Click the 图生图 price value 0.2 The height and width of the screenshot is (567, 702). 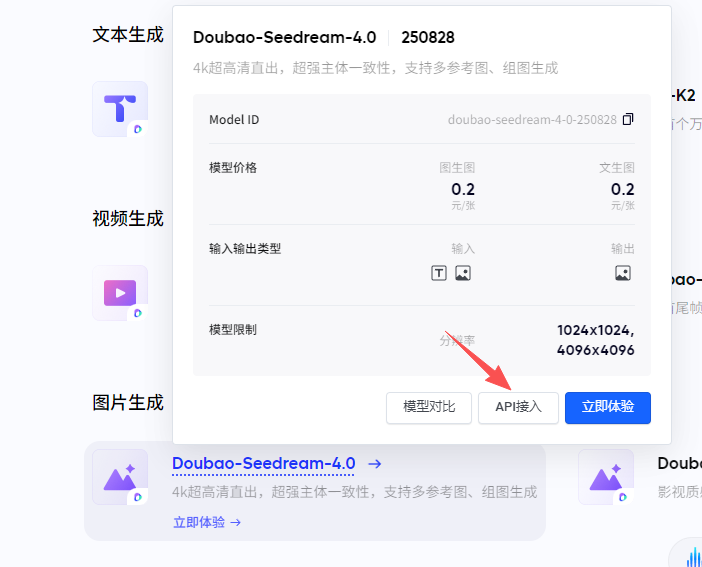pos(463,189)
